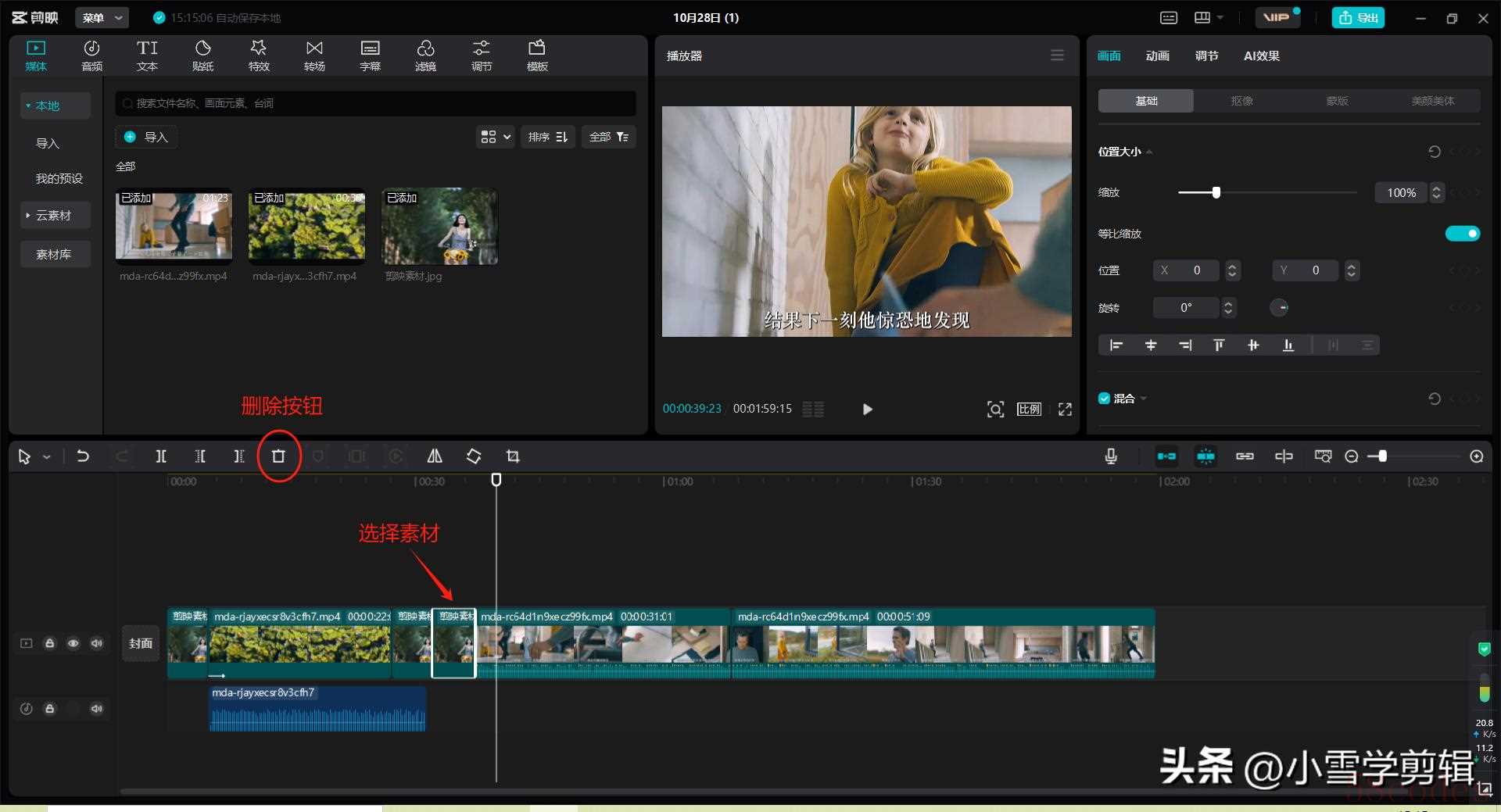
Task: Switch to the 抠像 sub-tab
Action: click(1241, 101)
